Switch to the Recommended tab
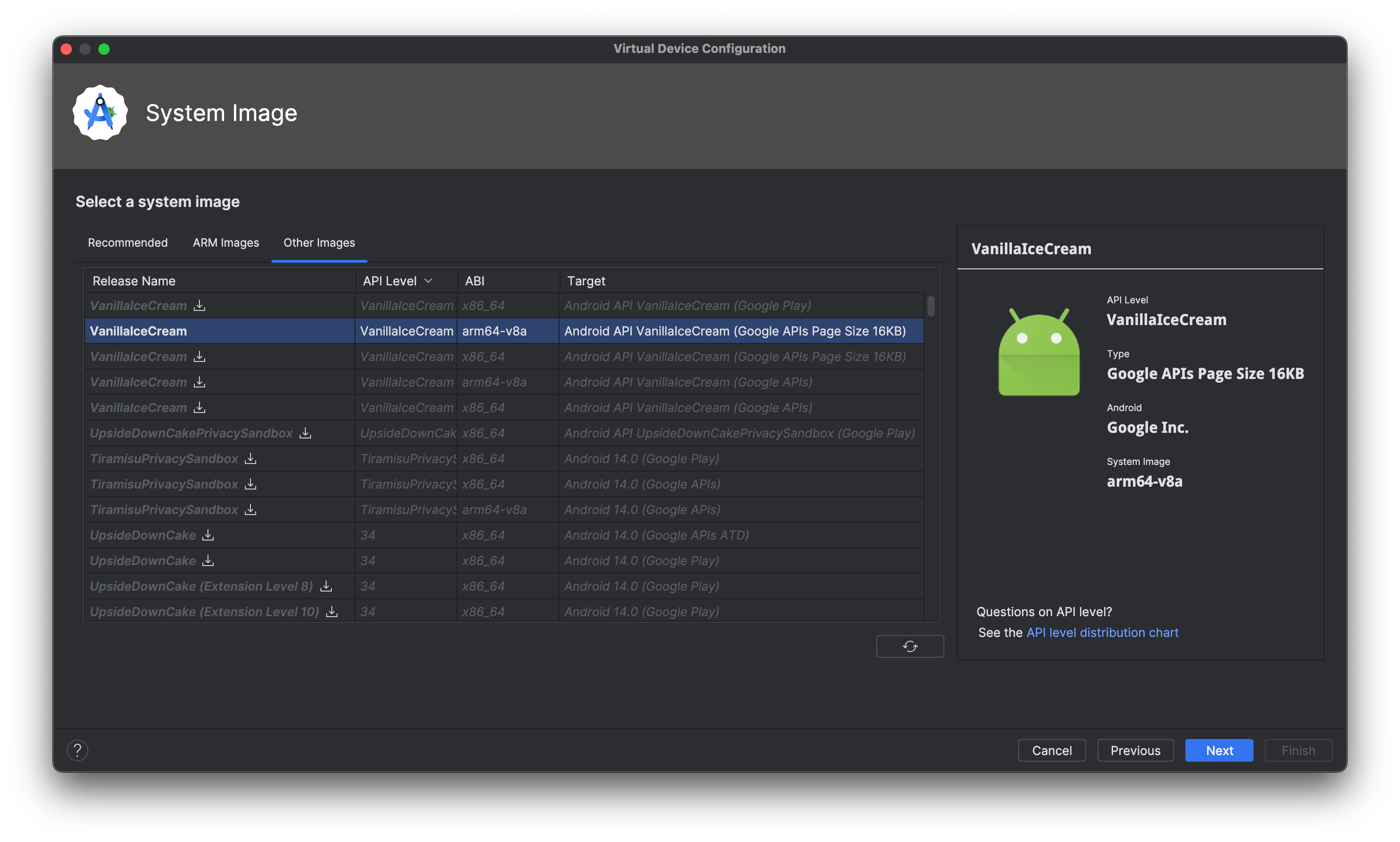The image size is (1400, 842). [127, 242]
